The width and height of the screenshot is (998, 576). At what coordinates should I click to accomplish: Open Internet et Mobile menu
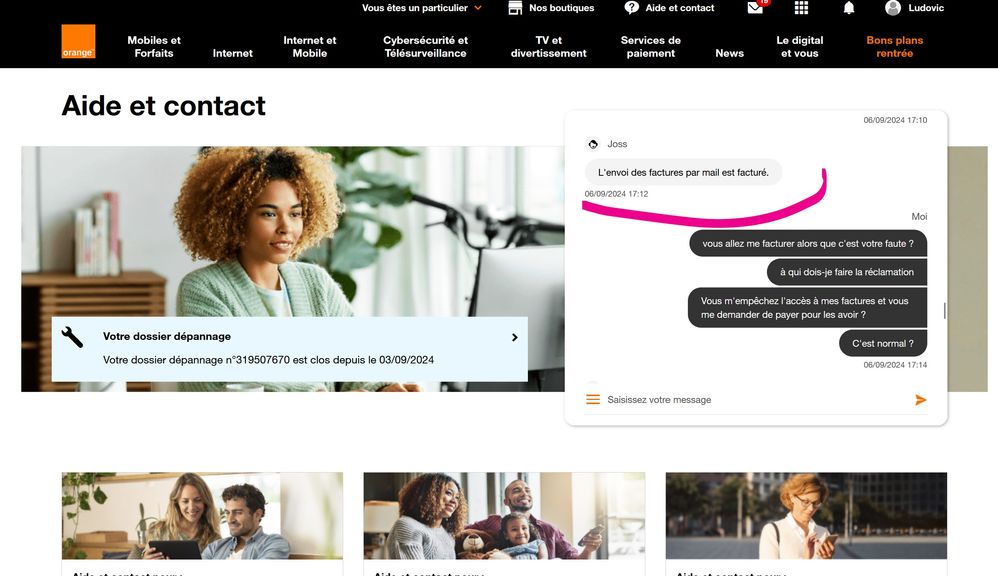(309, 46)
